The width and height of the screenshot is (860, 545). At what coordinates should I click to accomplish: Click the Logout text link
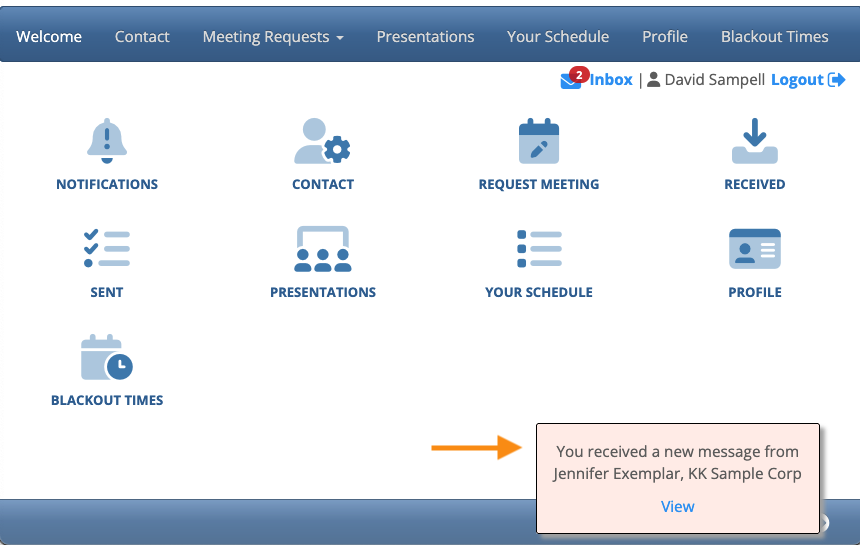click(x=797, y=80)
